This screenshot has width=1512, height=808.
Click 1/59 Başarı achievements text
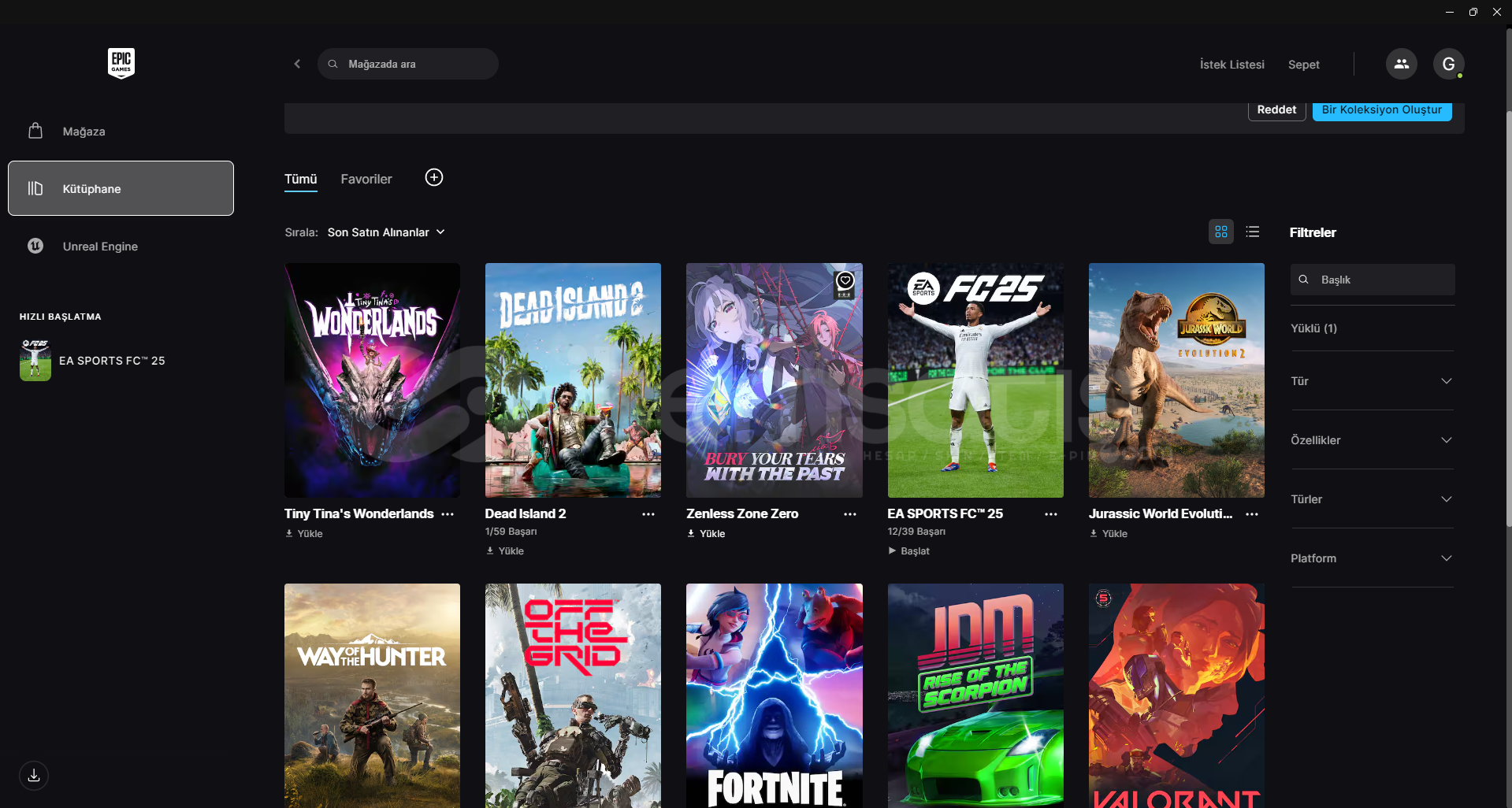[x=511, y=532]
